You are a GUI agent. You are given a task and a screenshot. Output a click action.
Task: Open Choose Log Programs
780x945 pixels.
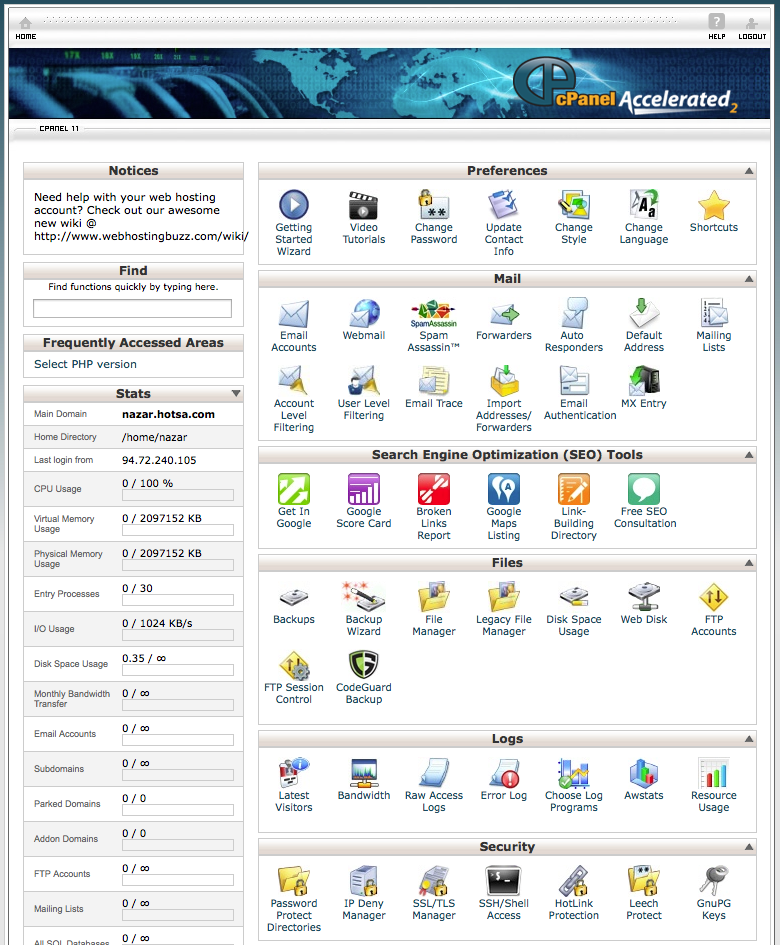574,773
